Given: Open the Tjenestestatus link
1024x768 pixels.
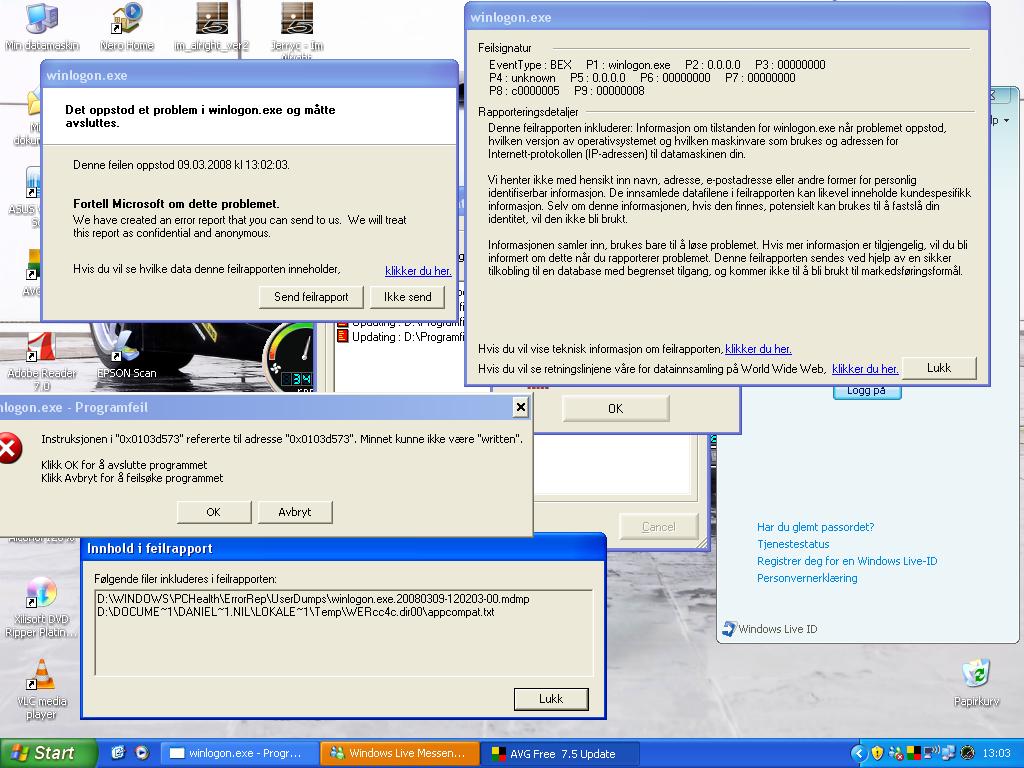Looking at the screenshot, I should click(793, 544).
